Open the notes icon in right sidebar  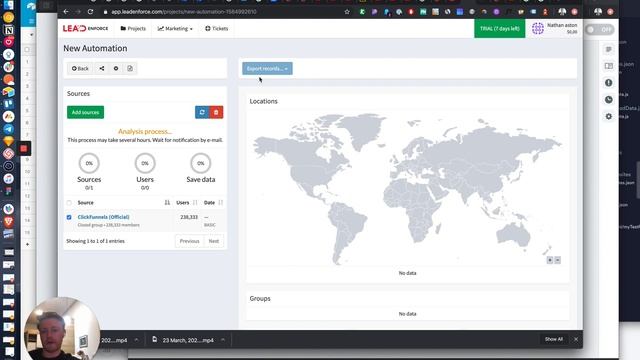[x=609, y=49]
